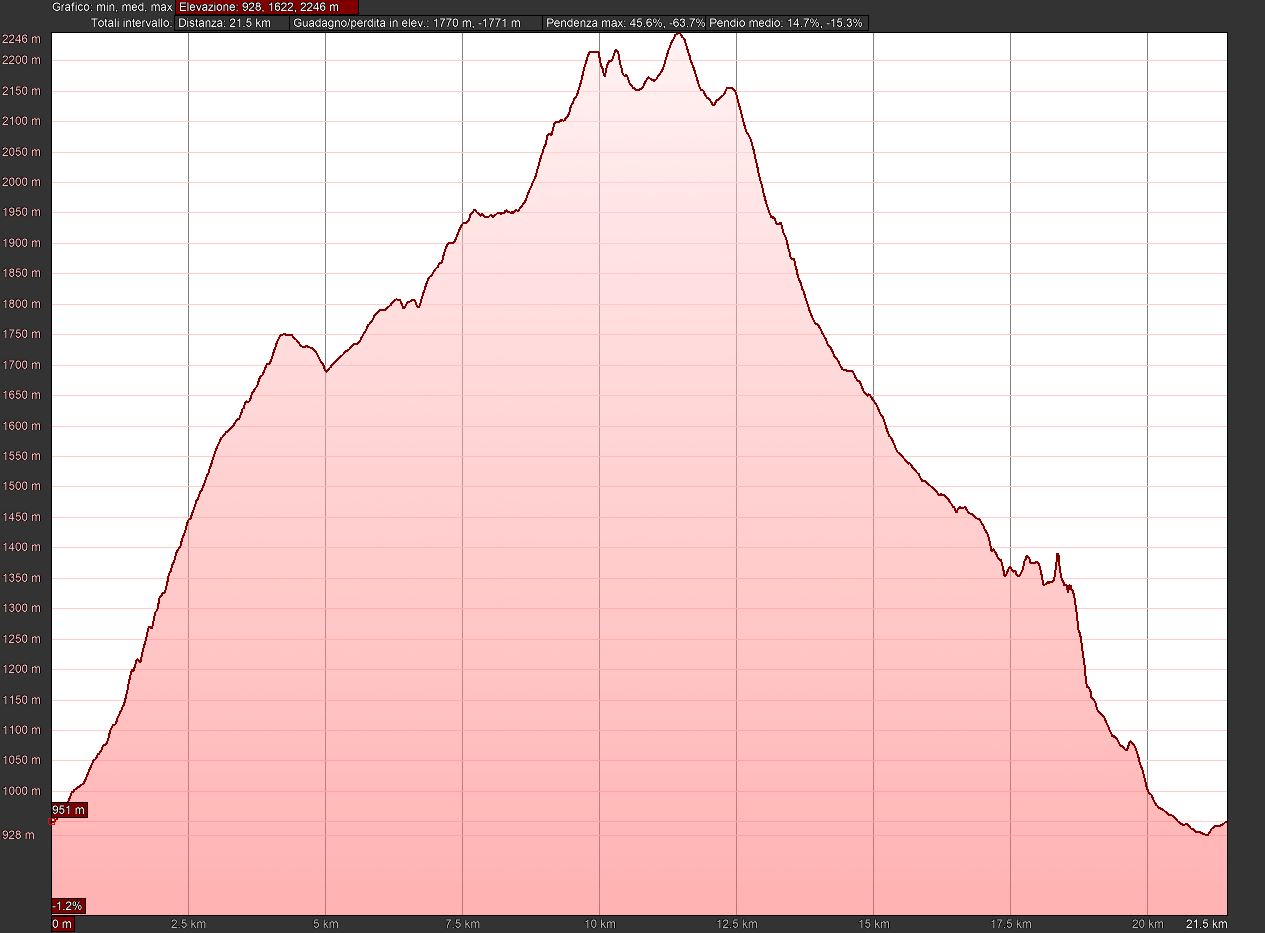1265x933 pixels.
Task: Click the 951 m elevation cursor tag
Action: point(69,809)
